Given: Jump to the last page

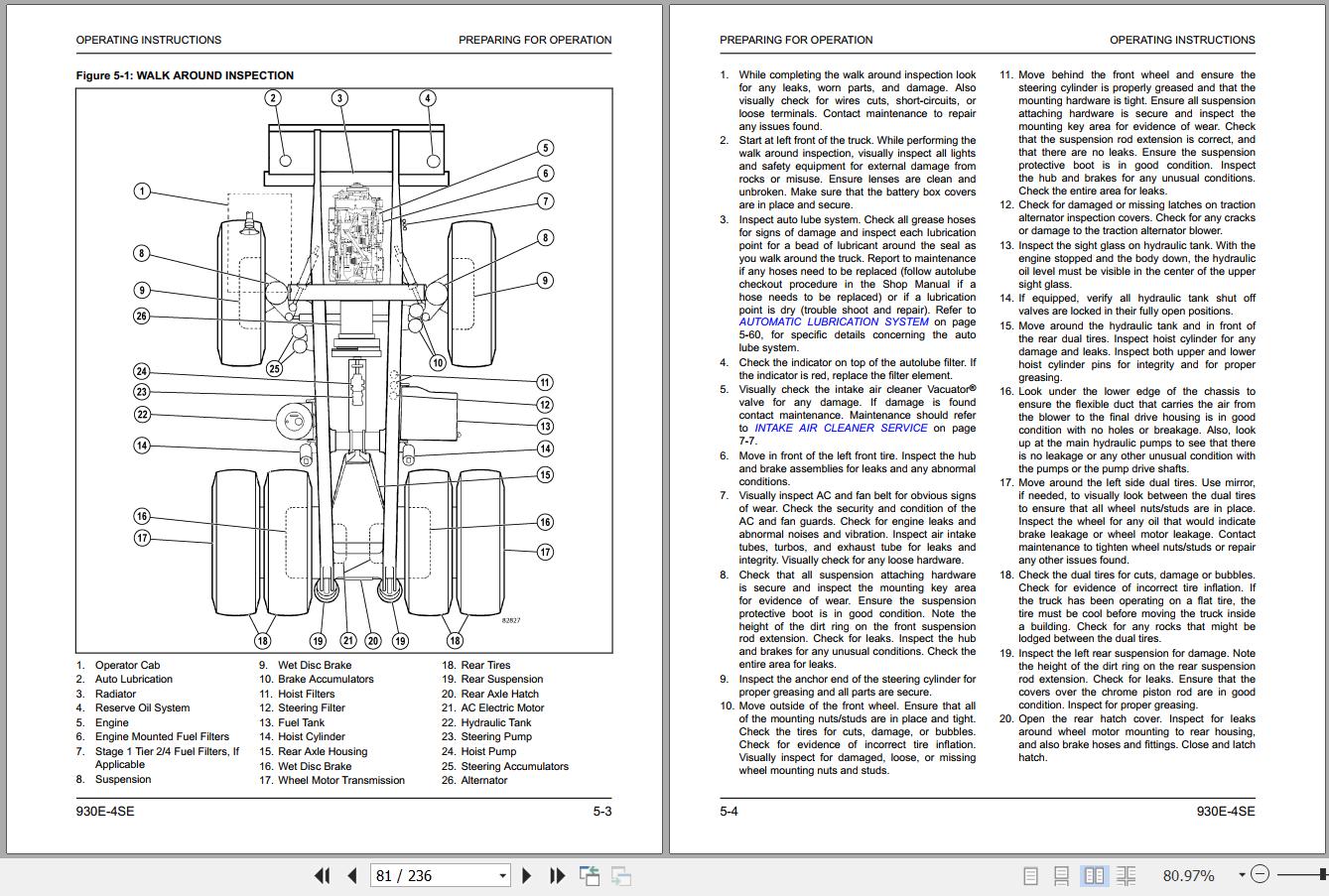Looking at the screenshot, I should (x=558, y=875).
